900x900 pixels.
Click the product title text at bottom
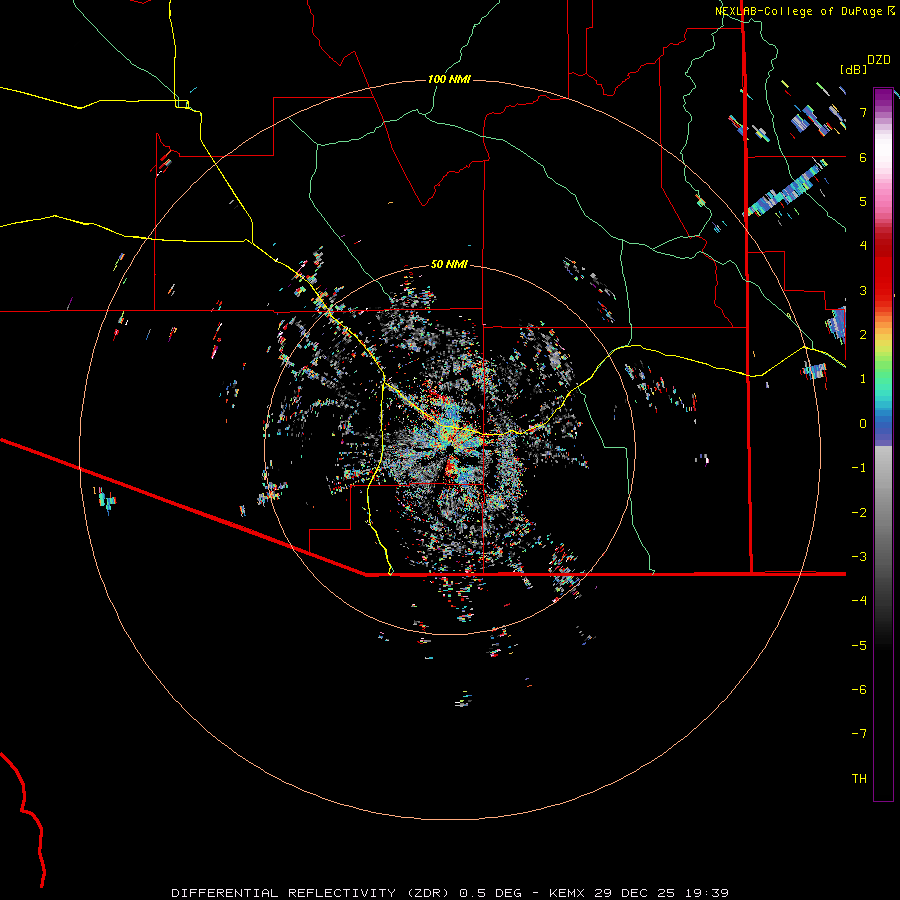click(x=449, y=893)
